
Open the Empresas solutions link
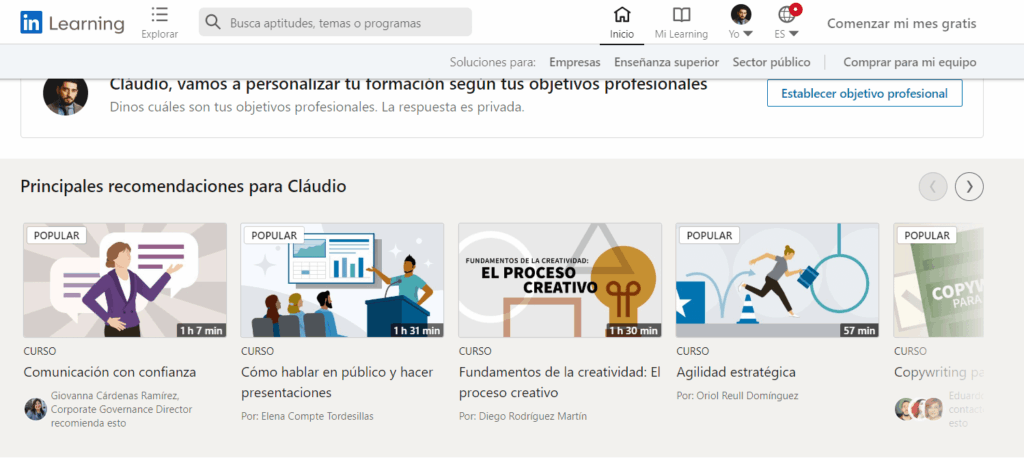tap(575, 62)
